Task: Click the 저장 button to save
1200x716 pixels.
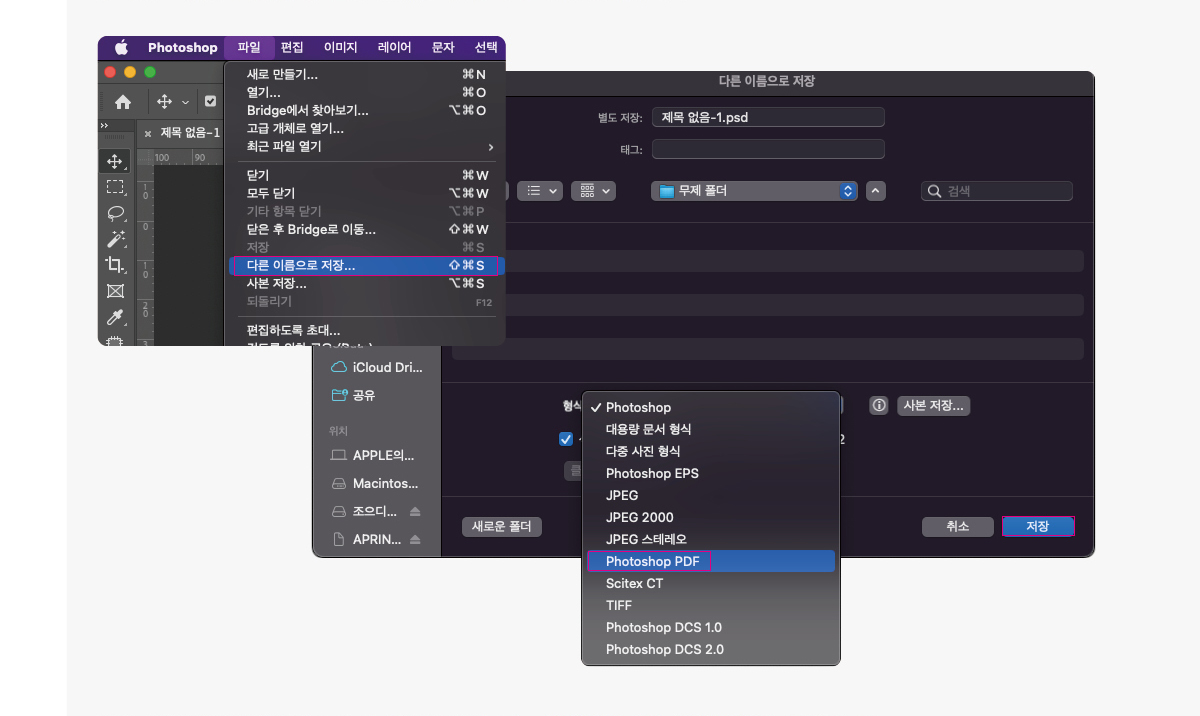Action: point(1038,526)
